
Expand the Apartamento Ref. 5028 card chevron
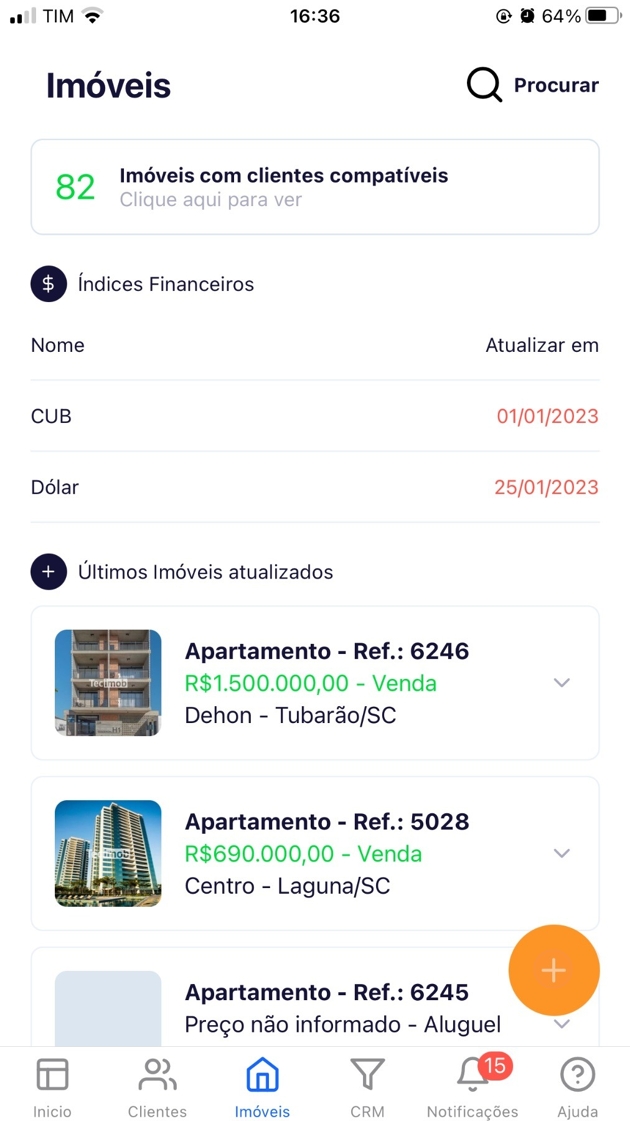(x=562, y=853)
